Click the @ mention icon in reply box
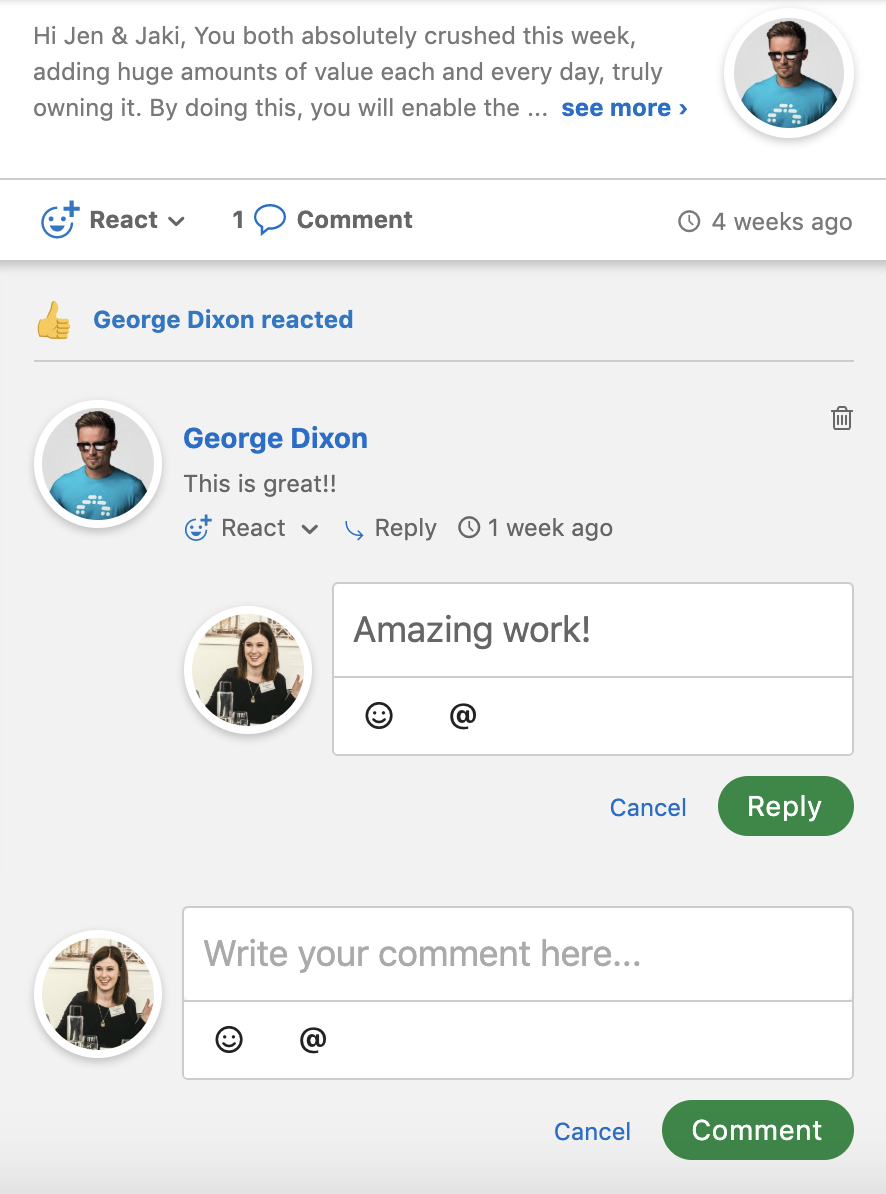886x1194 pixels. tap(463, 716)
